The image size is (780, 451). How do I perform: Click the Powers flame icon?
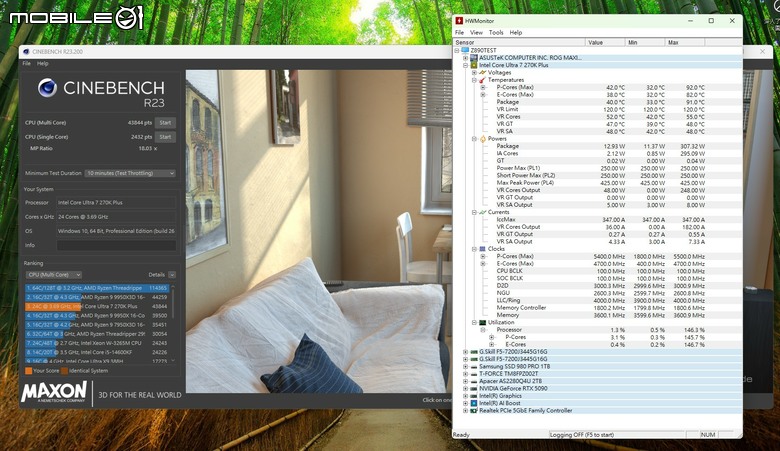pos(483,139)
